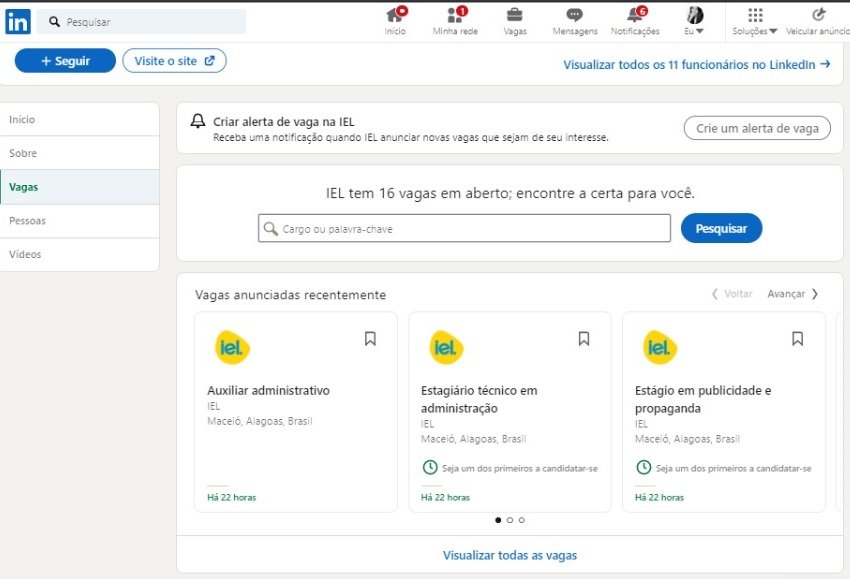Viewport: 850px width, 579px height.
Task: Open the Auxiliar administrativo job title
Action: (268, 390)
